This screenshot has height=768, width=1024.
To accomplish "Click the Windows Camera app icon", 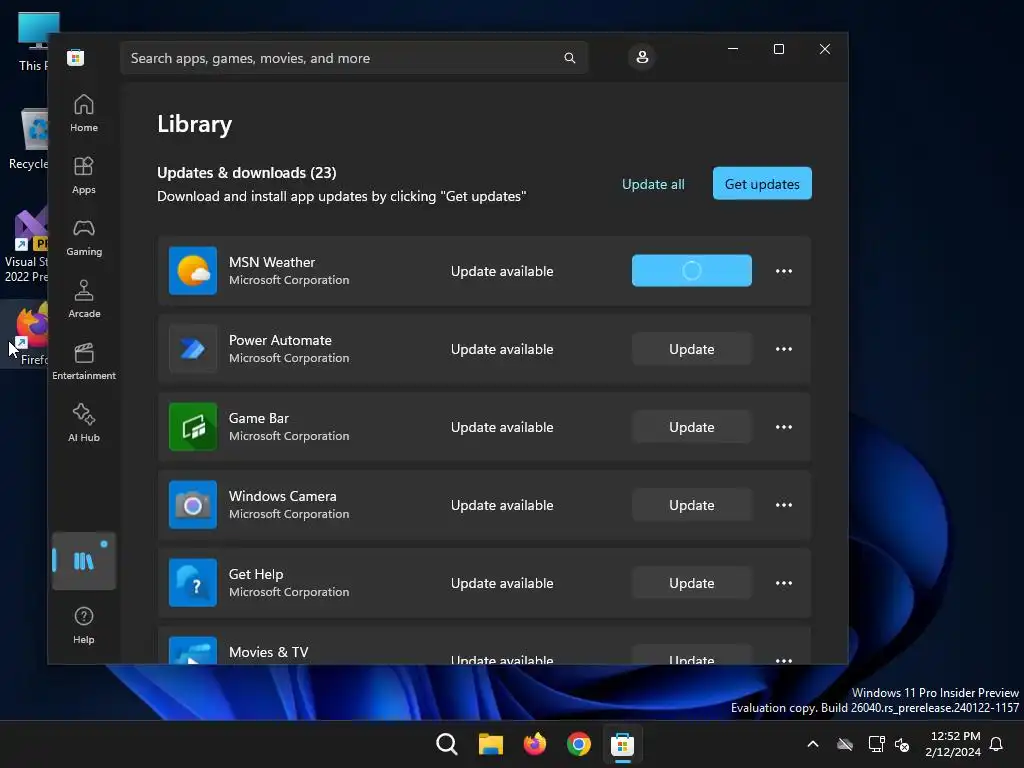I will (x=193, y=505).
